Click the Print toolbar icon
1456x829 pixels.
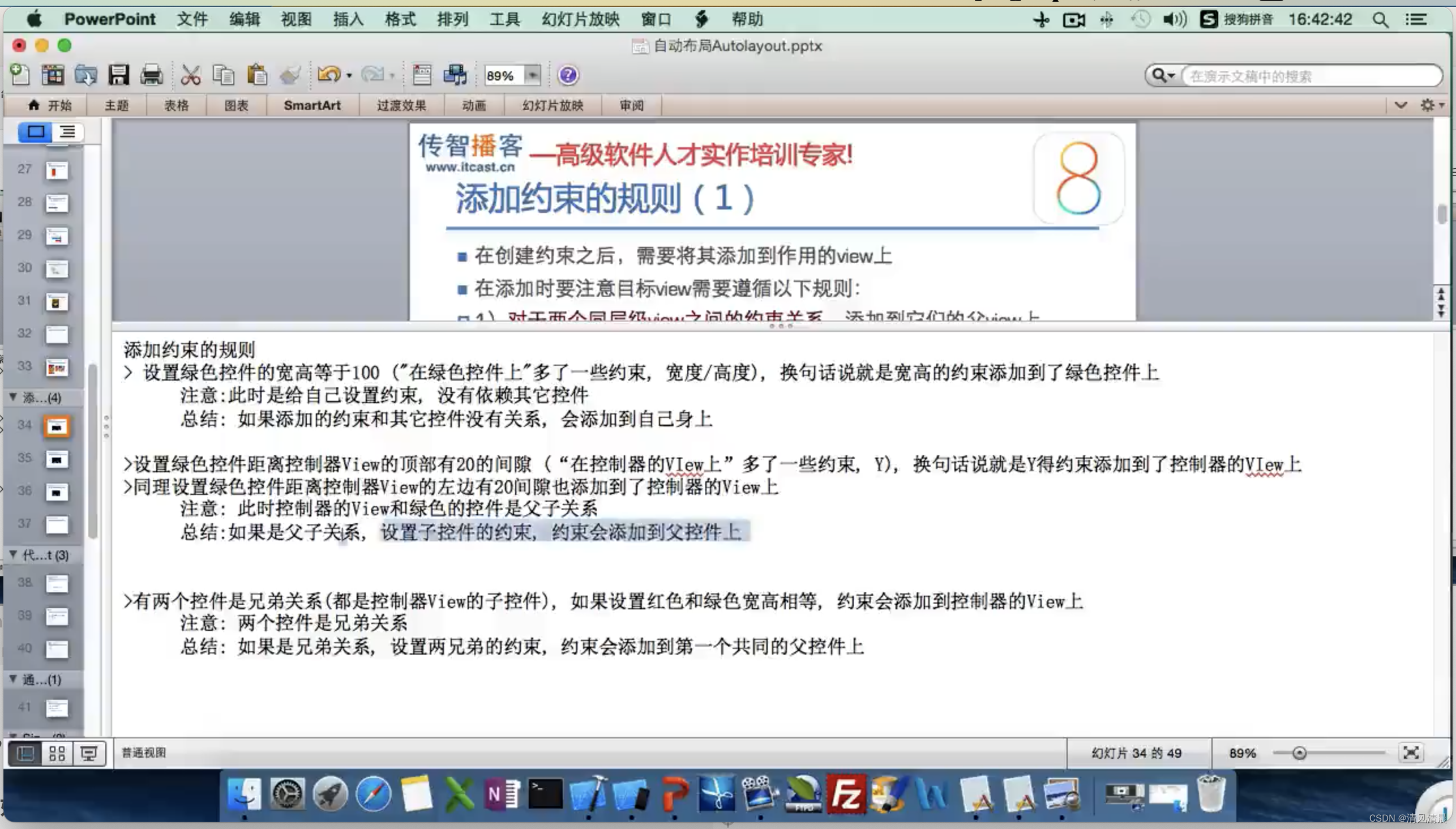click(151, 75)
